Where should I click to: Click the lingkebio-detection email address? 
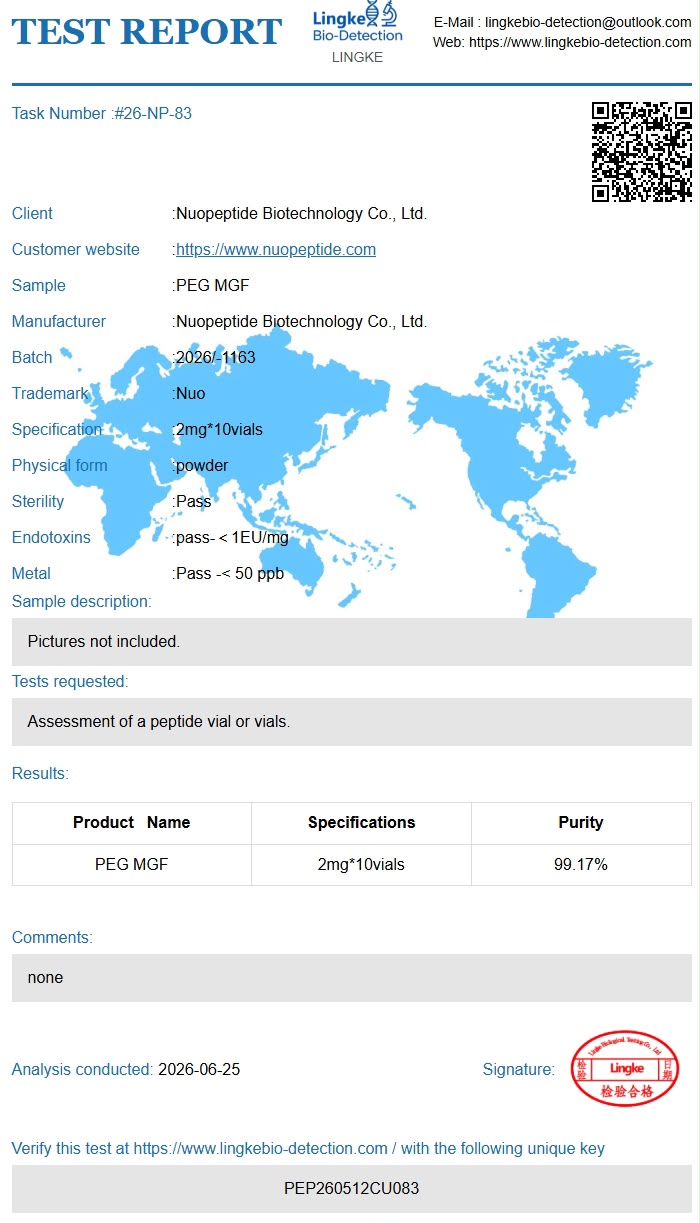click(x=588, y=22)
